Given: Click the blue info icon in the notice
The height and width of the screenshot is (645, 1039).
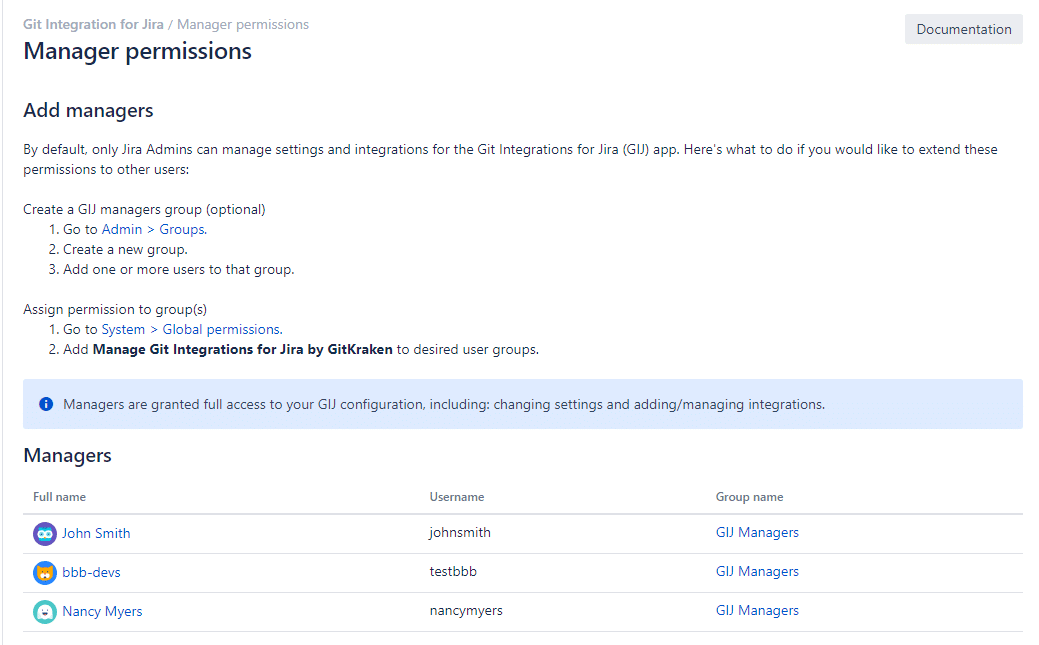Looking at the screenshot, I should point(46,404).
